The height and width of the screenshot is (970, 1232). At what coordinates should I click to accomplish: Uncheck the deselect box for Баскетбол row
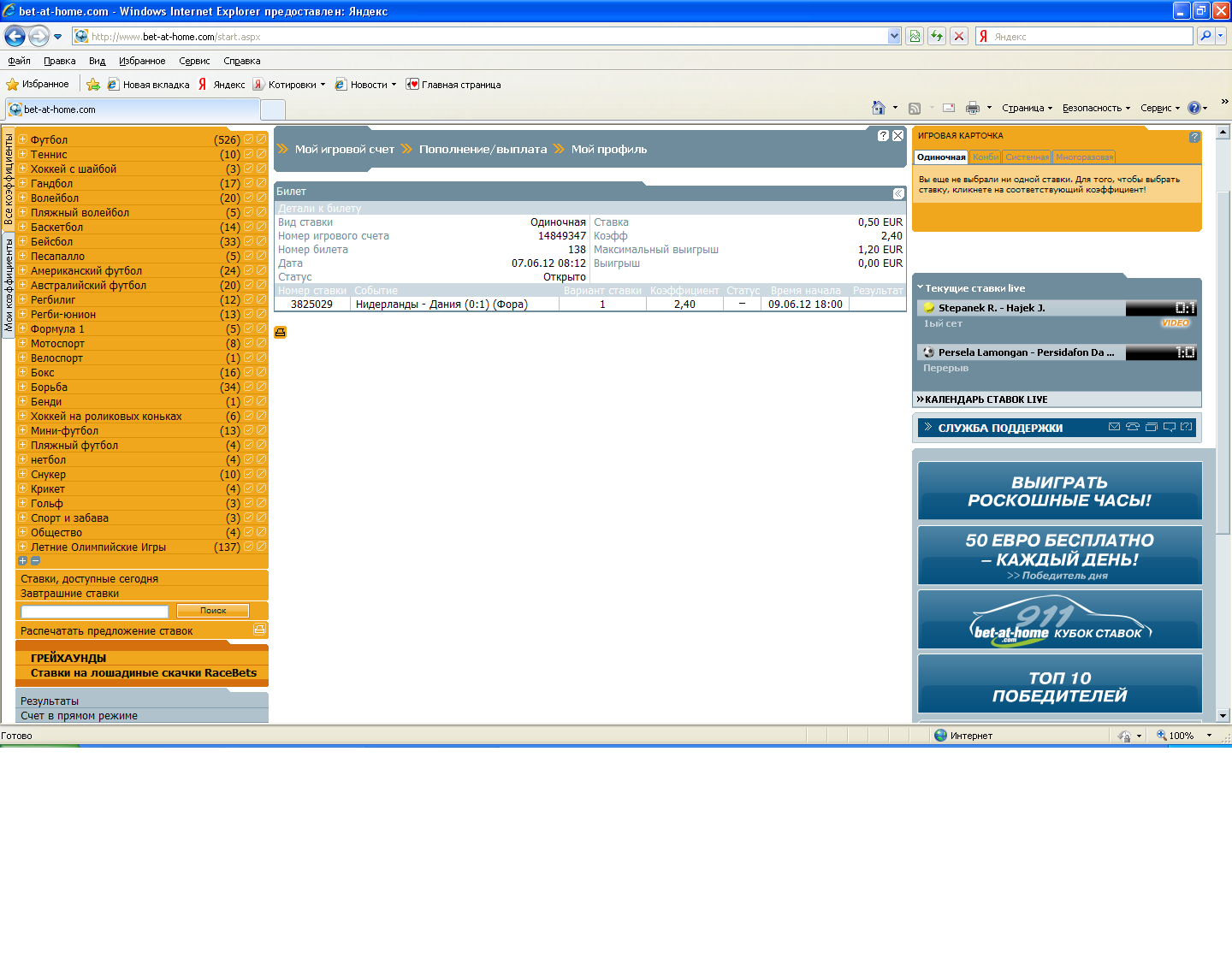(261, 227)
